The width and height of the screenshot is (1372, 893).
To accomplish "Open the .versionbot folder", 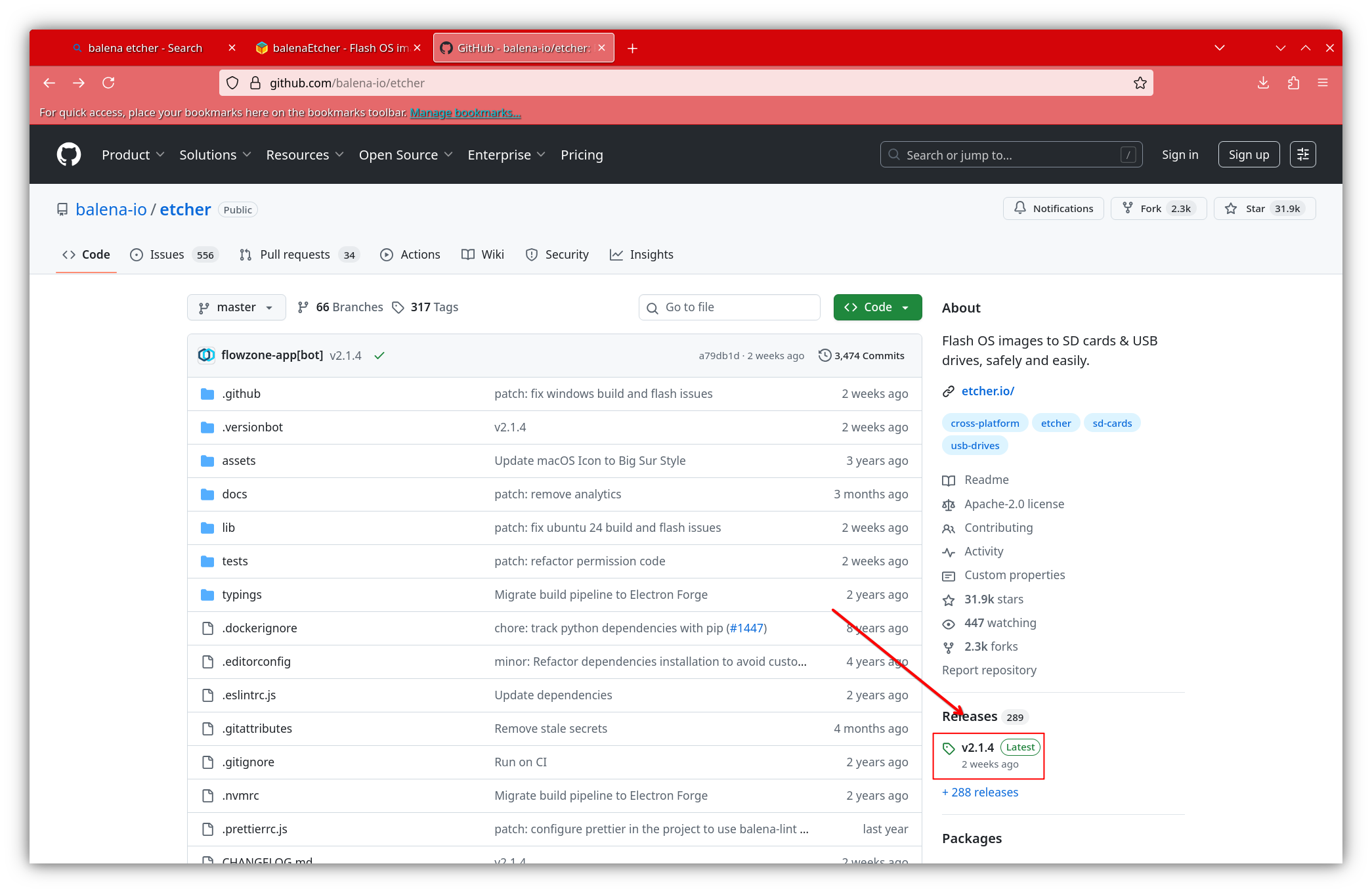I will [x=252, y=427].
